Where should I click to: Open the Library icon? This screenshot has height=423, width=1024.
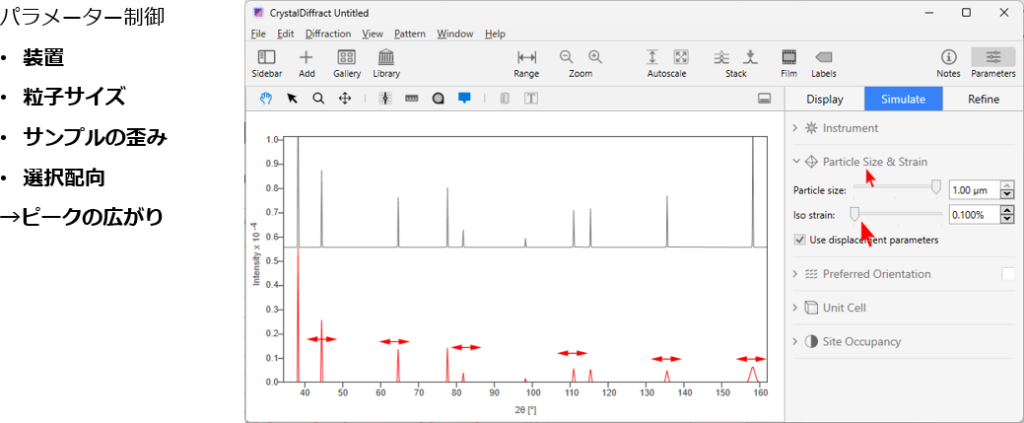click(x=386, y=58)
